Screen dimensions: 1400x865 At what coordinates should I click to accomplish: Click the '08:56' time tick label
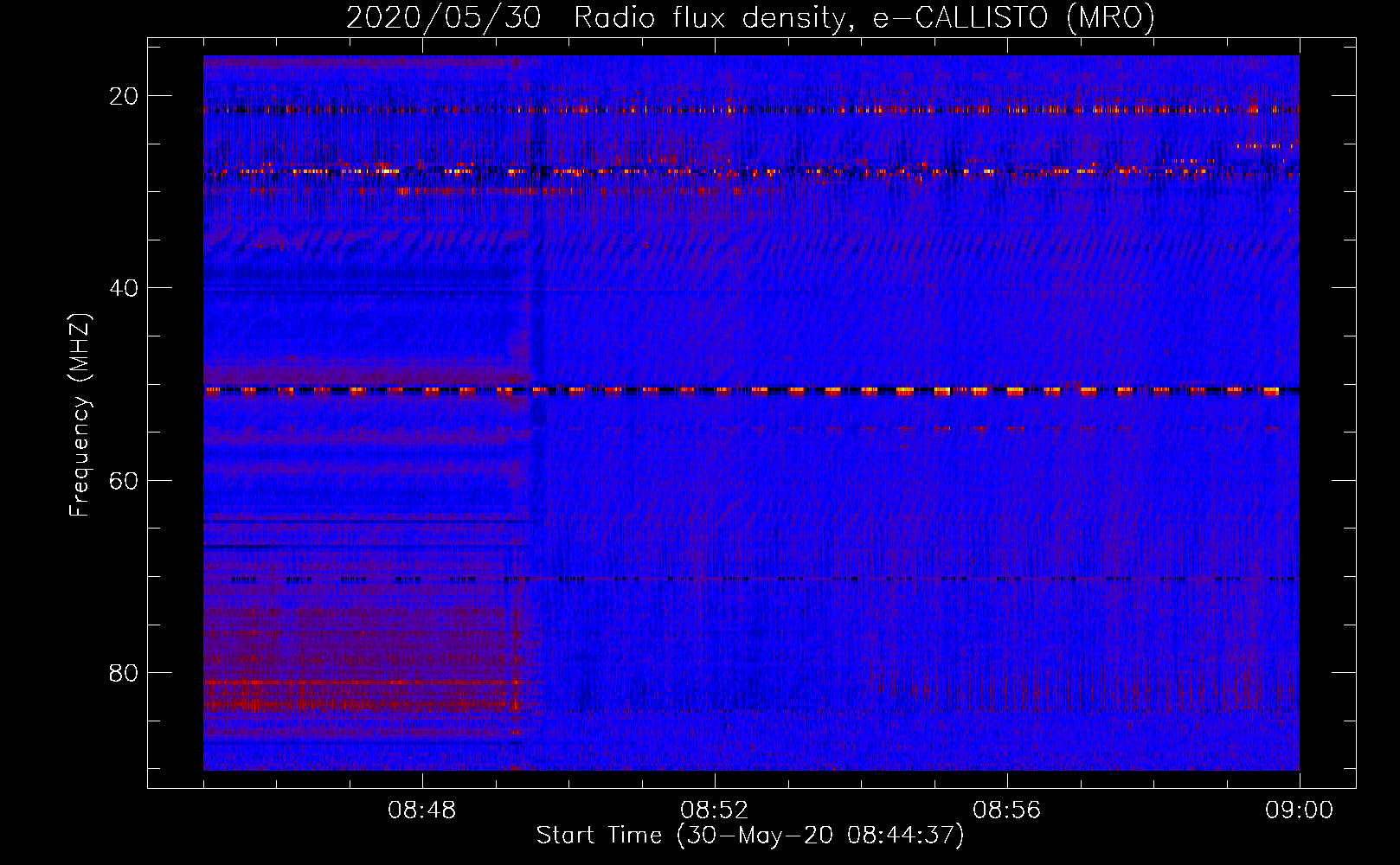(1007, 811)
